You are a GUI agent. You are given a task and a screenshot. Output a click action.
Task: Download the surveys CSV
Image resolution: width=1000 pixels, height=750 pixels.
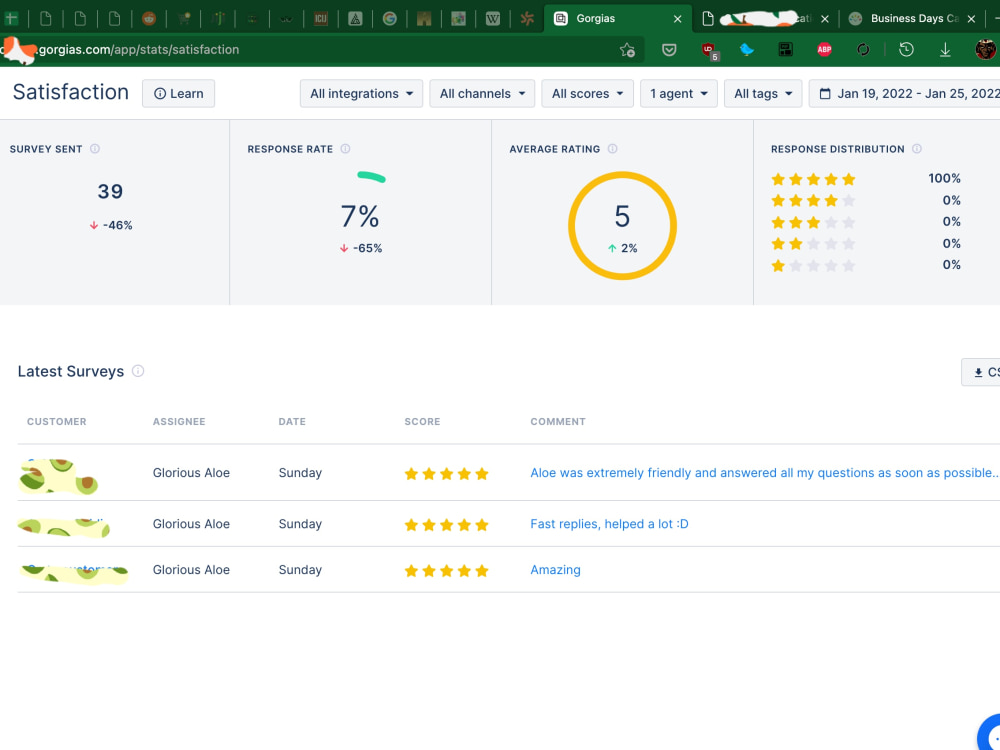pyautogui.click(x=982, y=372)
